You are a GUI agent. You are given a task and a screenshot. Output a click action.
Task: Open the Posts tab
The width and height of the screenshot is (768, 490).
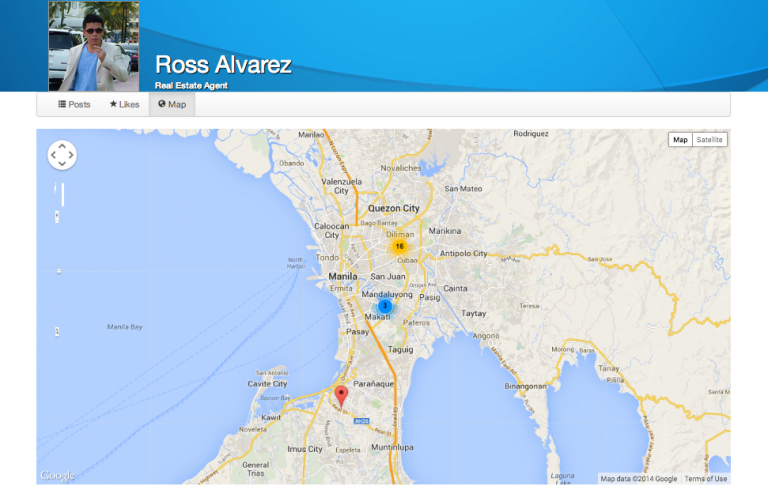click(74, 104)
